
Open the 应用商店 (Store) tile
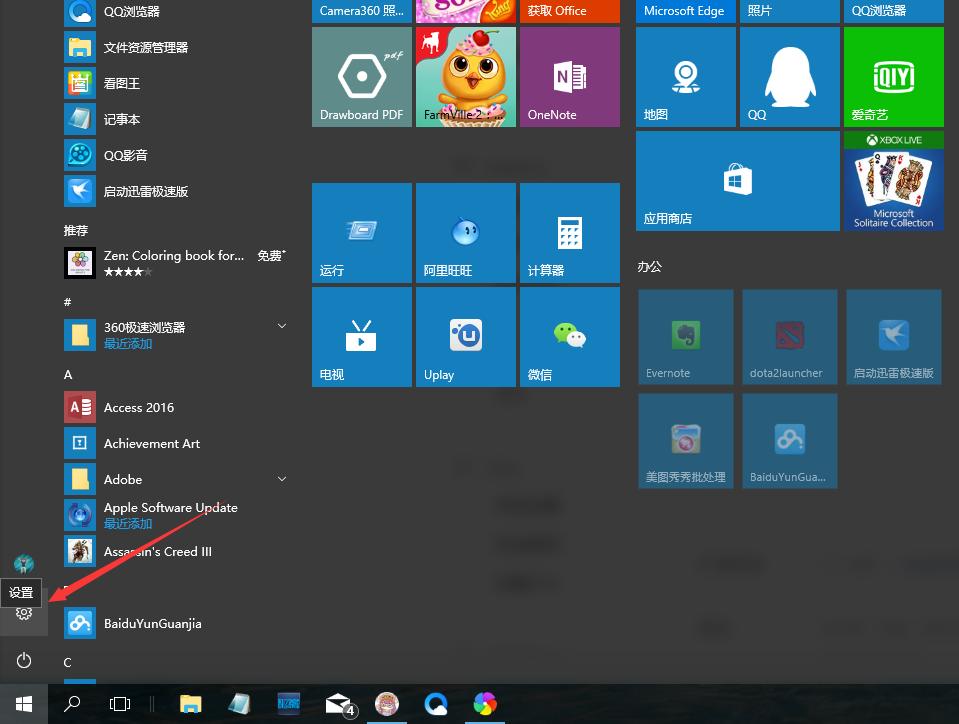pos(737,180)
